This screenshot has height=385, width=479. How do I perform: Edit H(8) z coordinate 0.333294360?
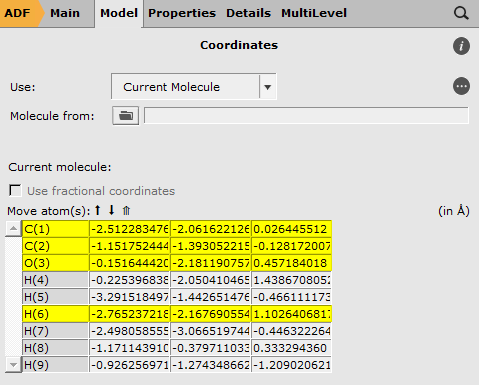291,348
